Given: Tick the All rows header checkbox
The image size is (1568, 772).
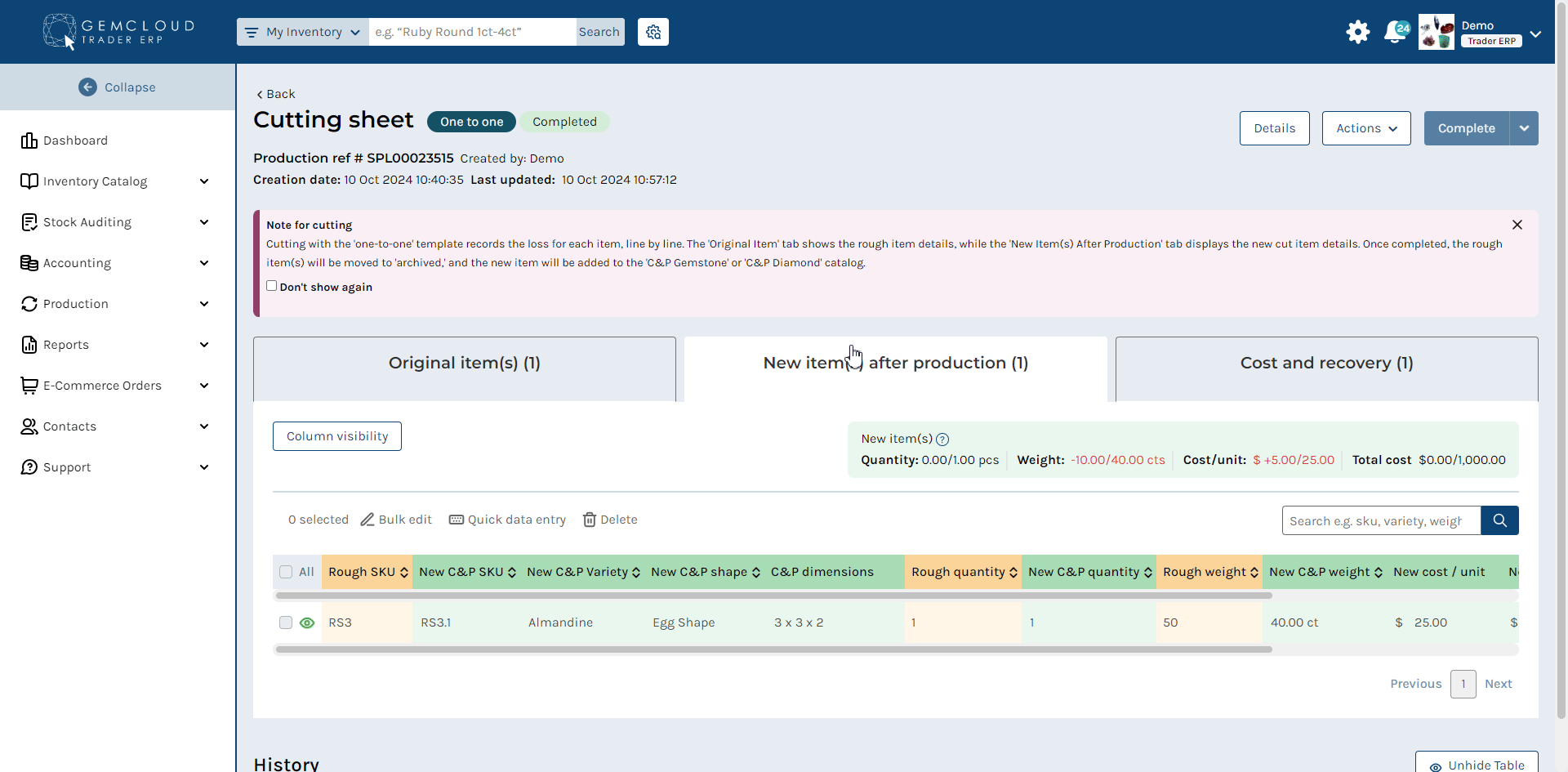Looking at the screenshot, I should (x=286, y=572).
